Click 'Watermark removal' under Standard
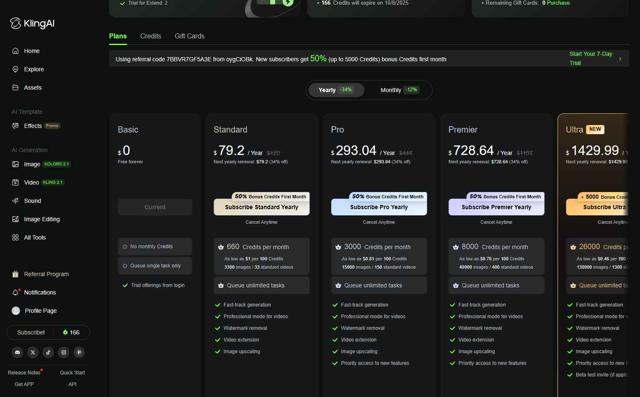 [x=245, y=328]
